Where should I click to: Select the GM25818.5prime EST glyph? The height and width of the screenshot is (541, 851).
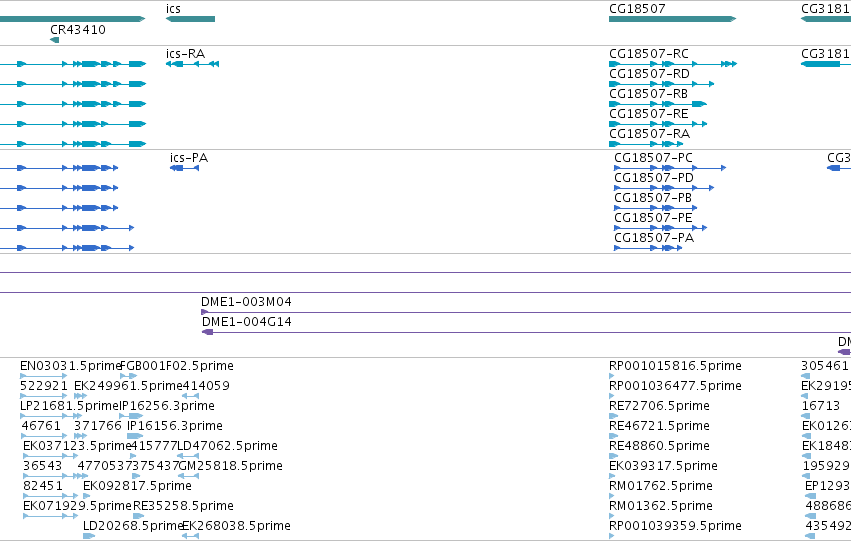click(x=188, y=476)
